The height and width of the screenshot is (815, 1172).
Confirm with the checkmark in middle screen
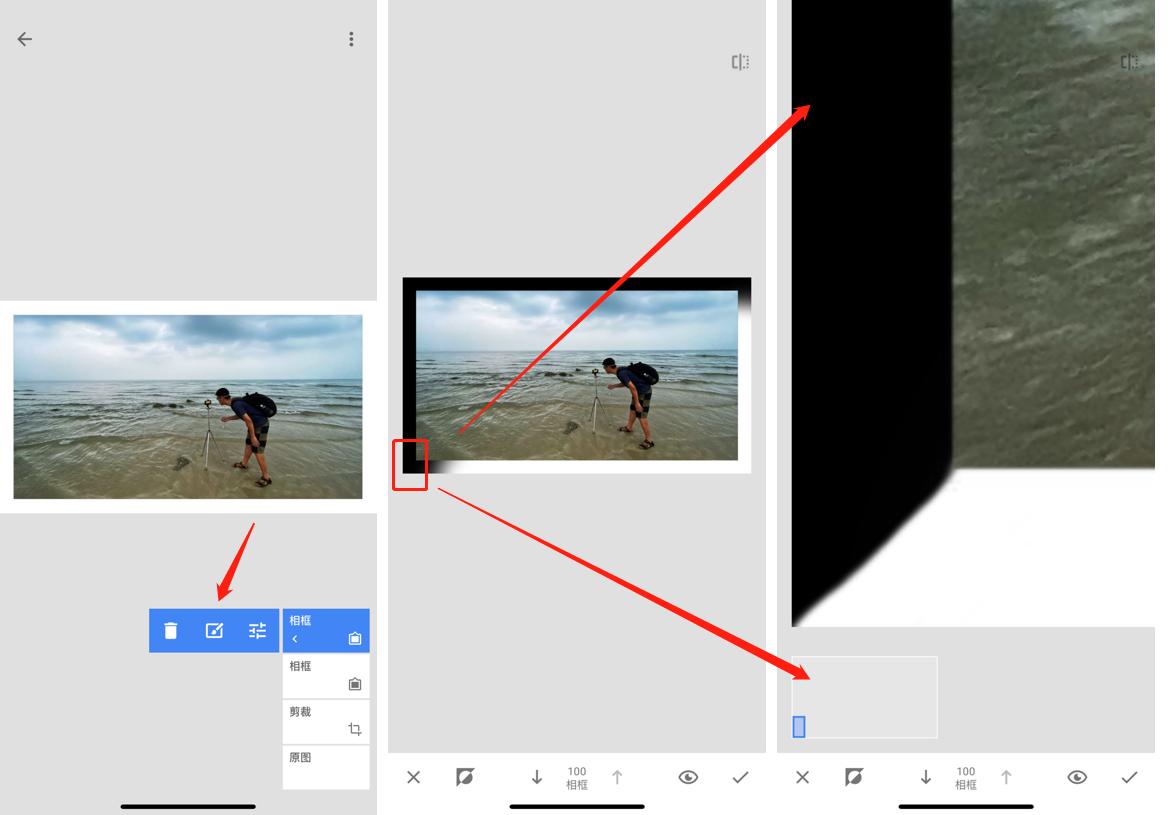tap(741, 778)
